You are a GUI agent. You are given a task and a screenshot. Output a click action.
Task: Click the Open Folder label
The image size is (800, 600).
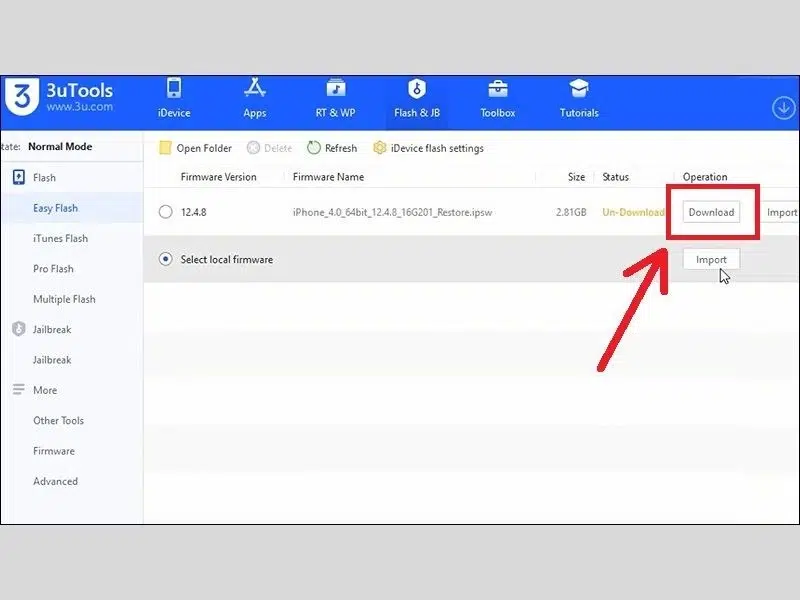[204, 148]
